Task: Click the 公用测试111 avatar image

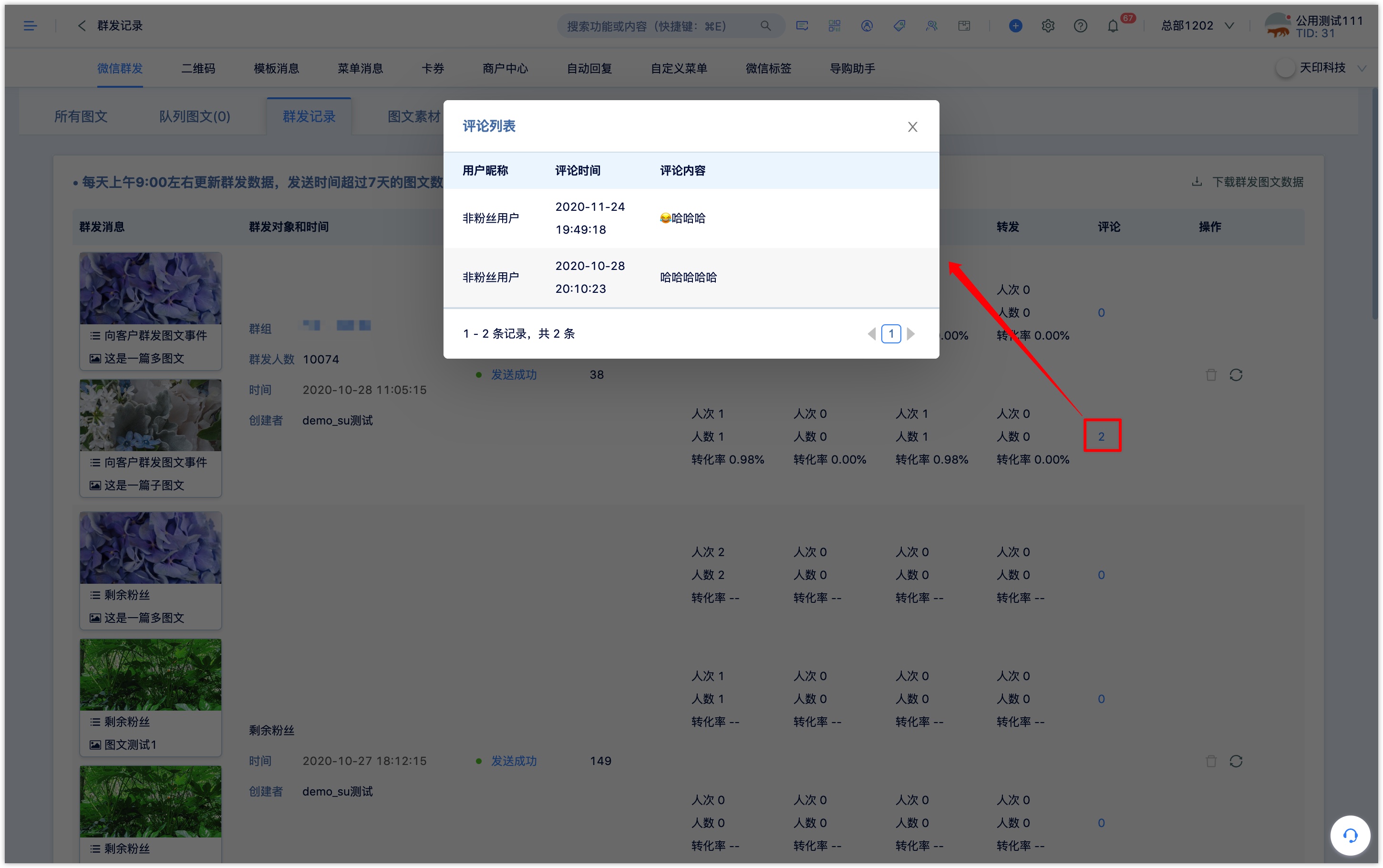Action: [1279, 26]
